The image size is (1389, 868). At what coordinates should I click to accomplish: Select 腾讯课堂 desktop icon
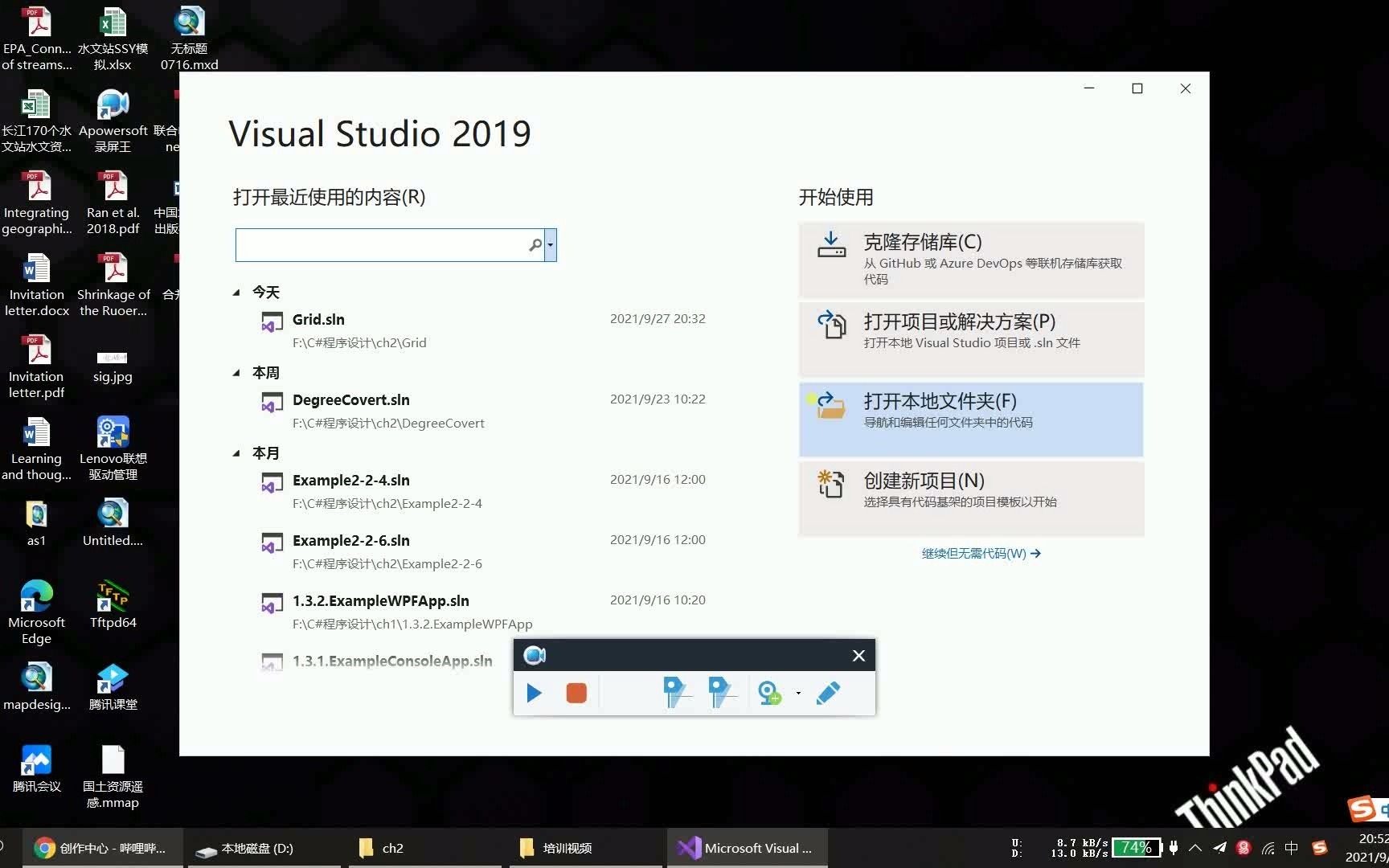[x=113, y=687]
